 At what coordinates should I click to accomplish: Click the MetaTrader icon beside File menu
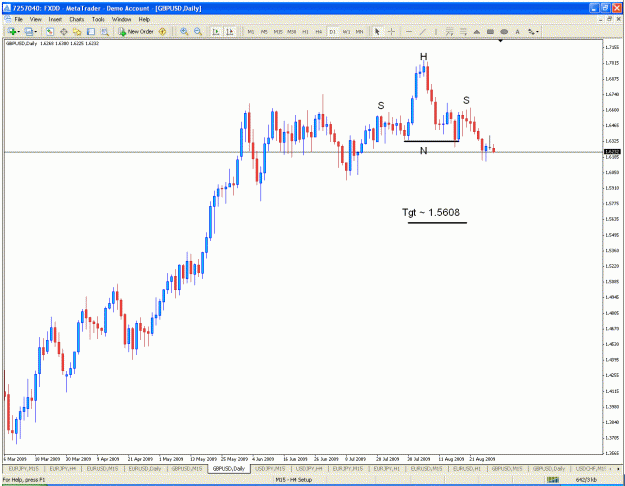click(8, 19)
